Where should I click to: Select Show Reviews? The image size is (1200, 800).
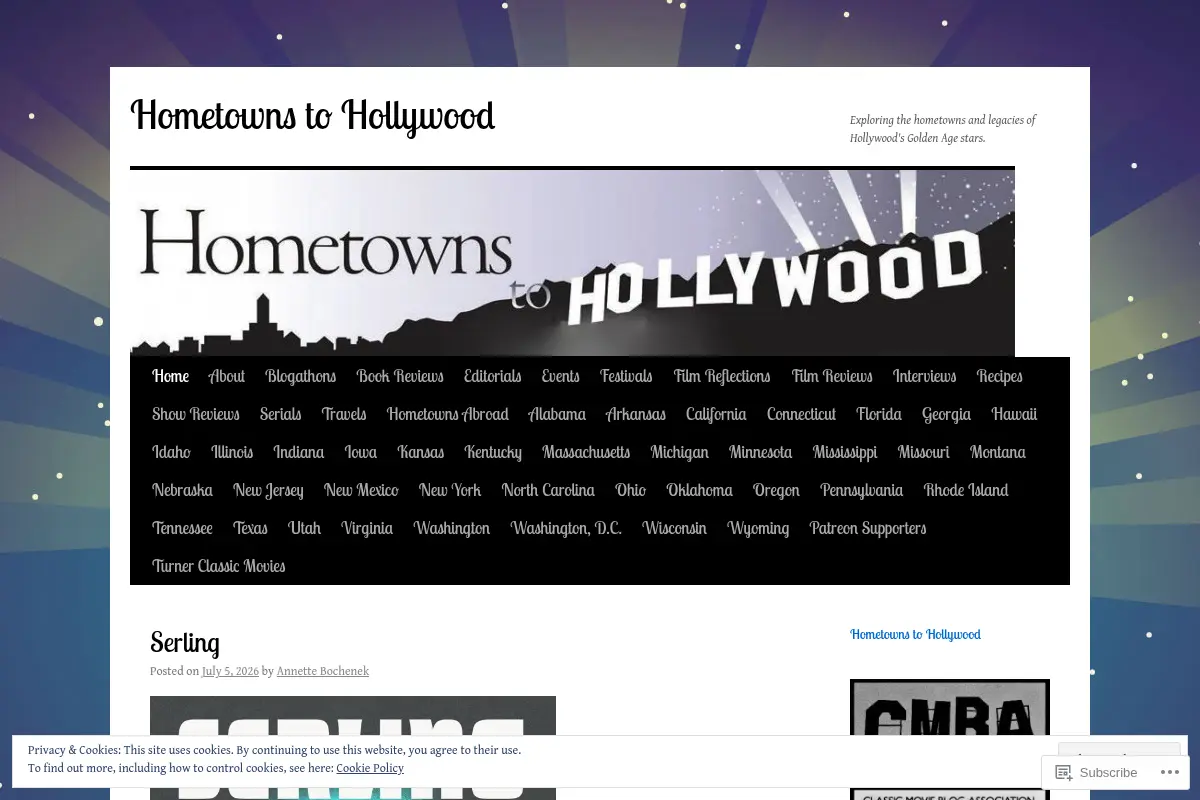pos(196,414)
